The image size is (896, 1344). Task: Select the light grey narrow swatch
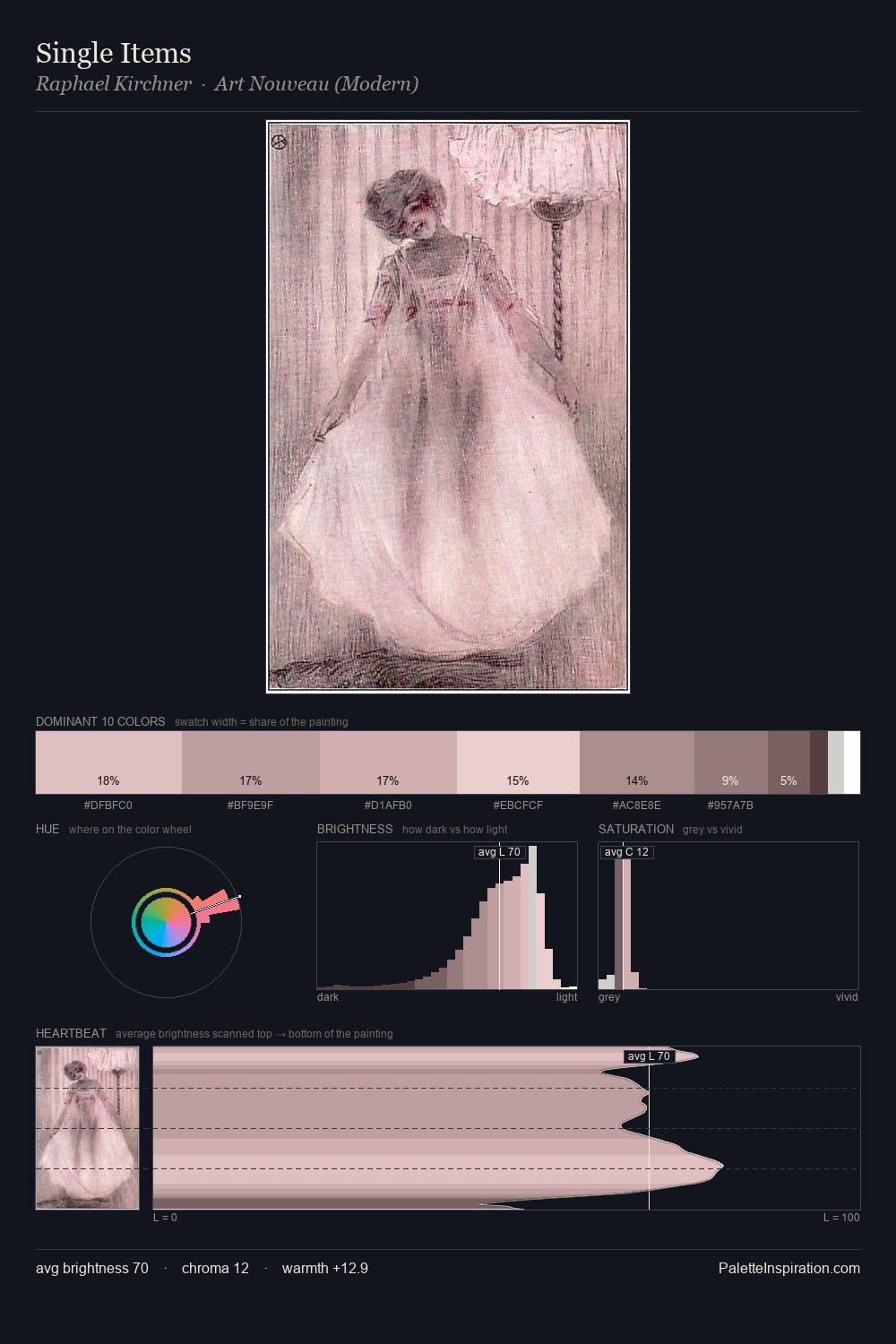[836, 762]
